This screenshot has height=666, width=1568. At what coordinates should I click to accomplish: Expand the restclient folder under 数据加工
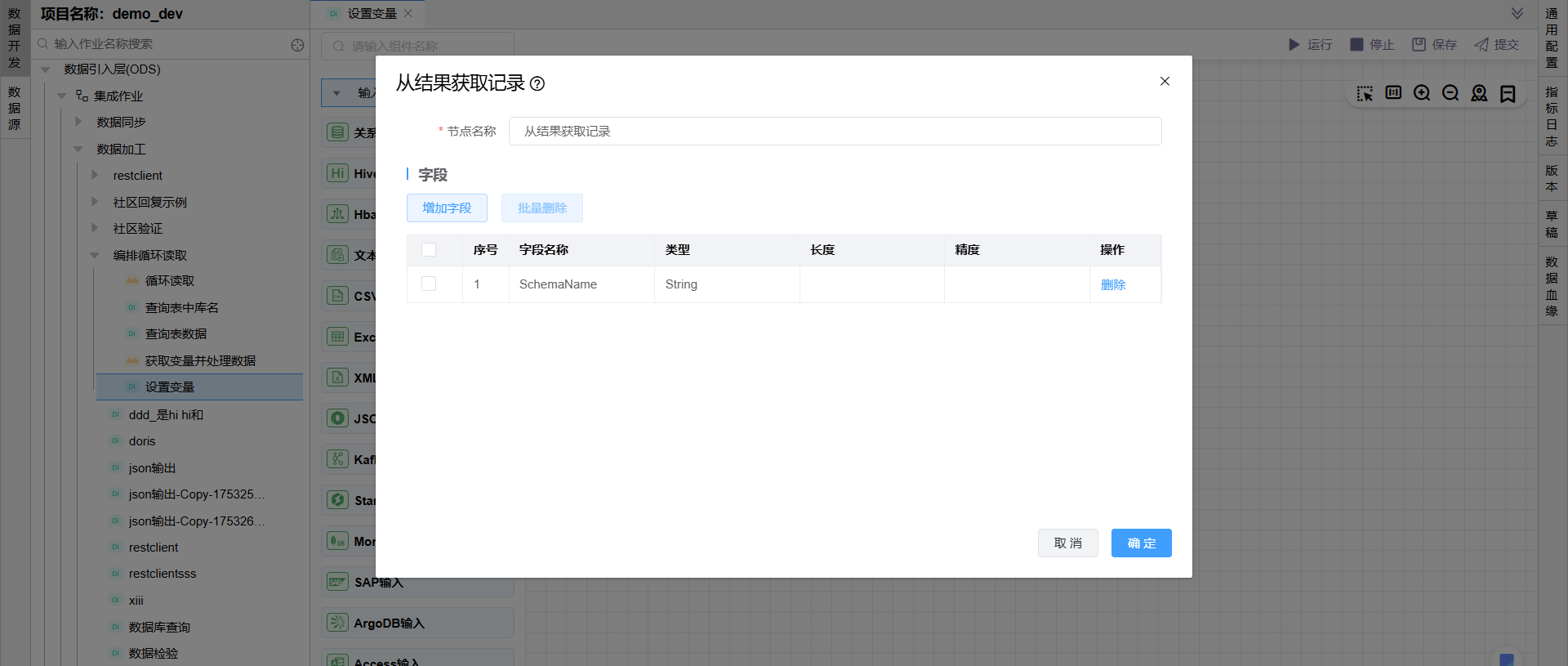click(95, 176)
